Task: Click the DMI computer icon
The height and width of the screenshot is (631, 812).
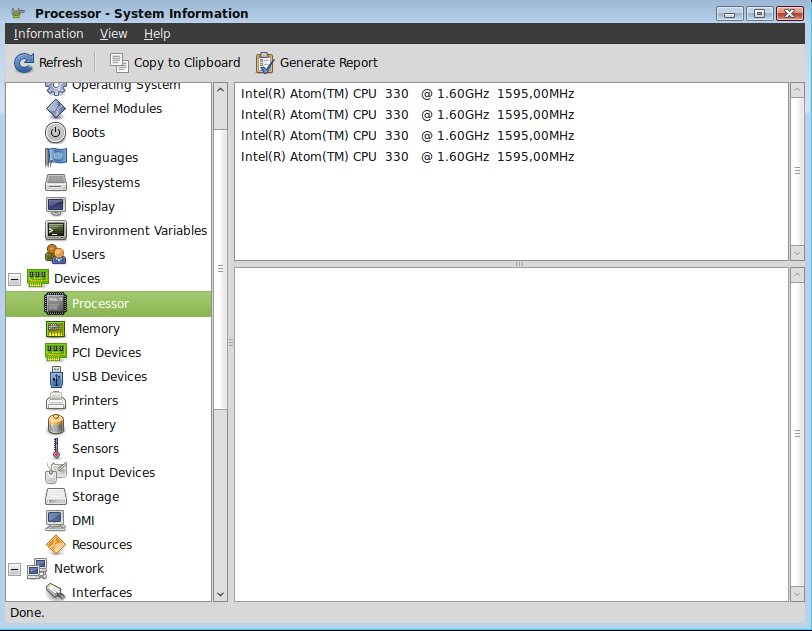Action: (x=55, y=521)
